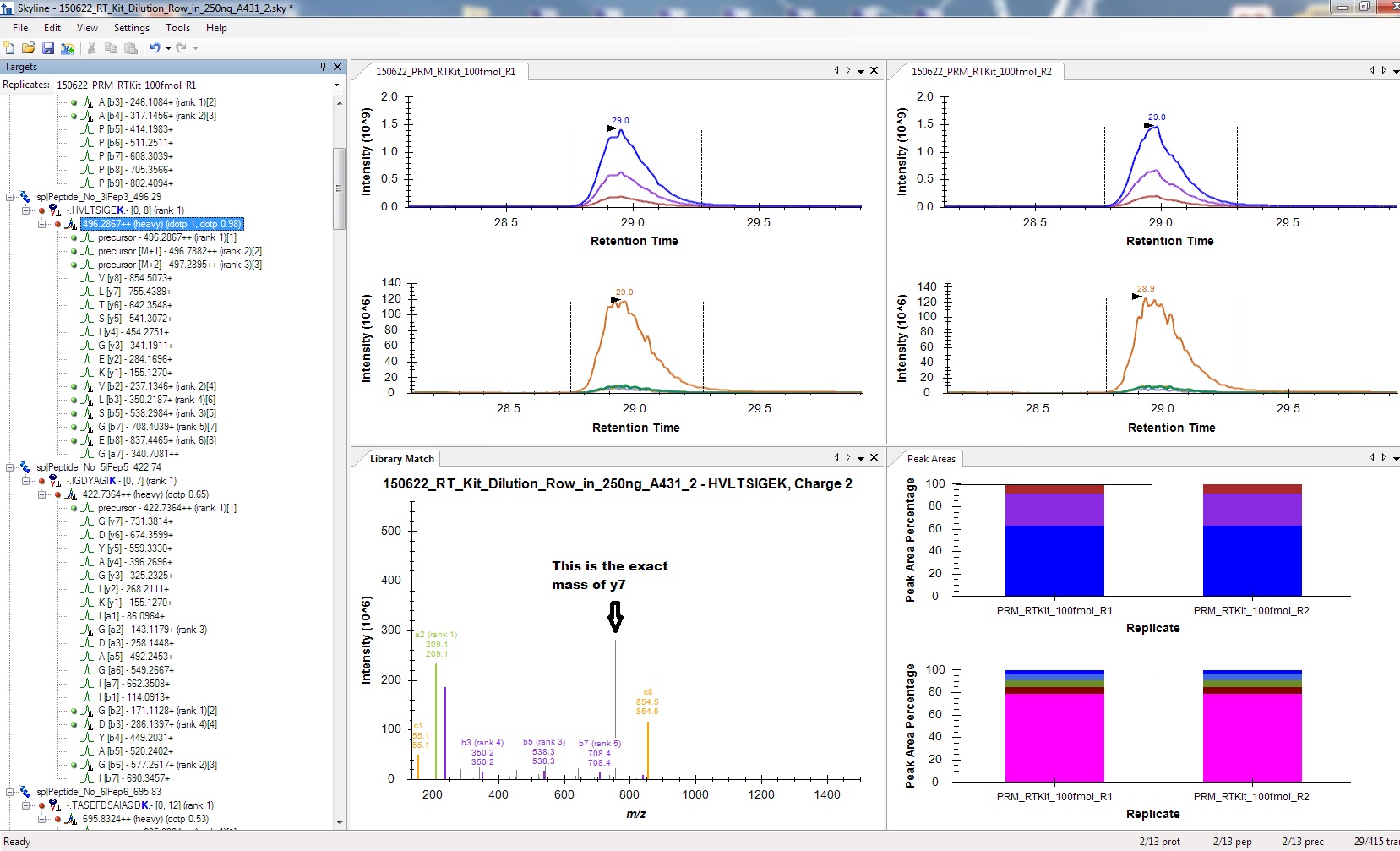Open the Settings menu
This screenshot has height=851, width=1400.
[x=131, y=28]
